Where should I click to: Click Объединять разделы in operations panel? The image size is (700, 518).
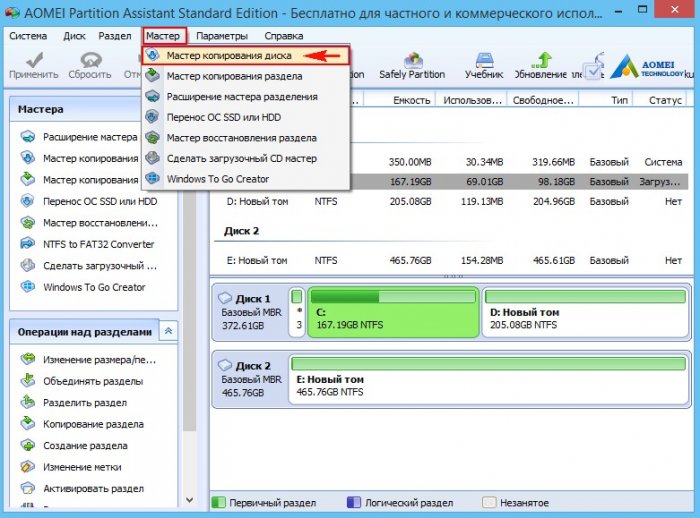[92, 381]
